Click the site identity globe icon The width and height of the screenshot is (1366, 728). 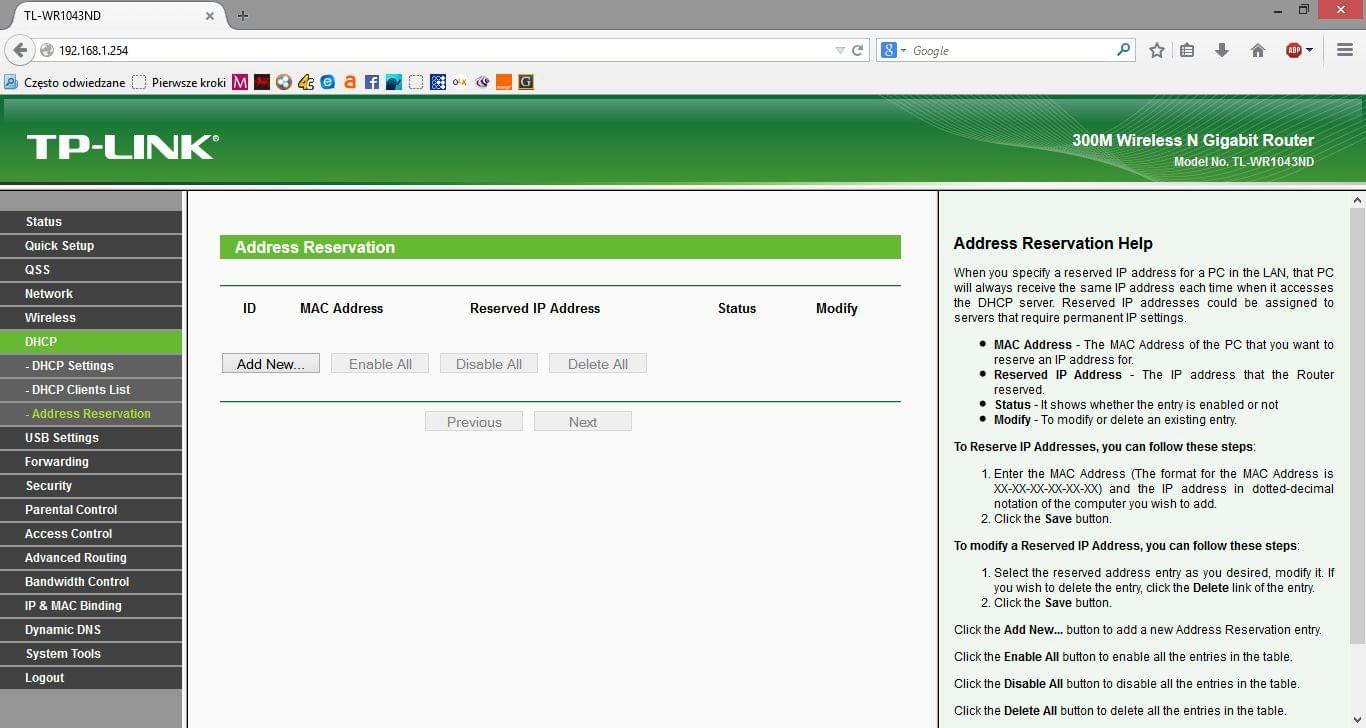click(x=47, y=50)
